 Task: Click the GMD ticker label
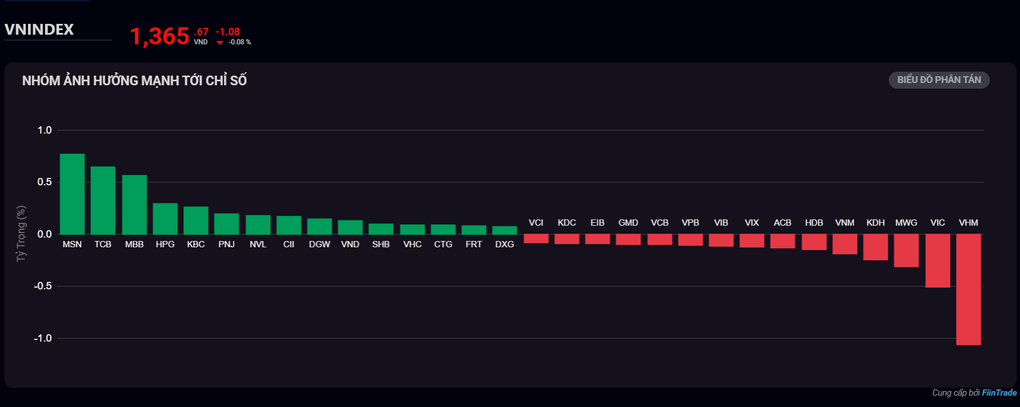[628, 222]
